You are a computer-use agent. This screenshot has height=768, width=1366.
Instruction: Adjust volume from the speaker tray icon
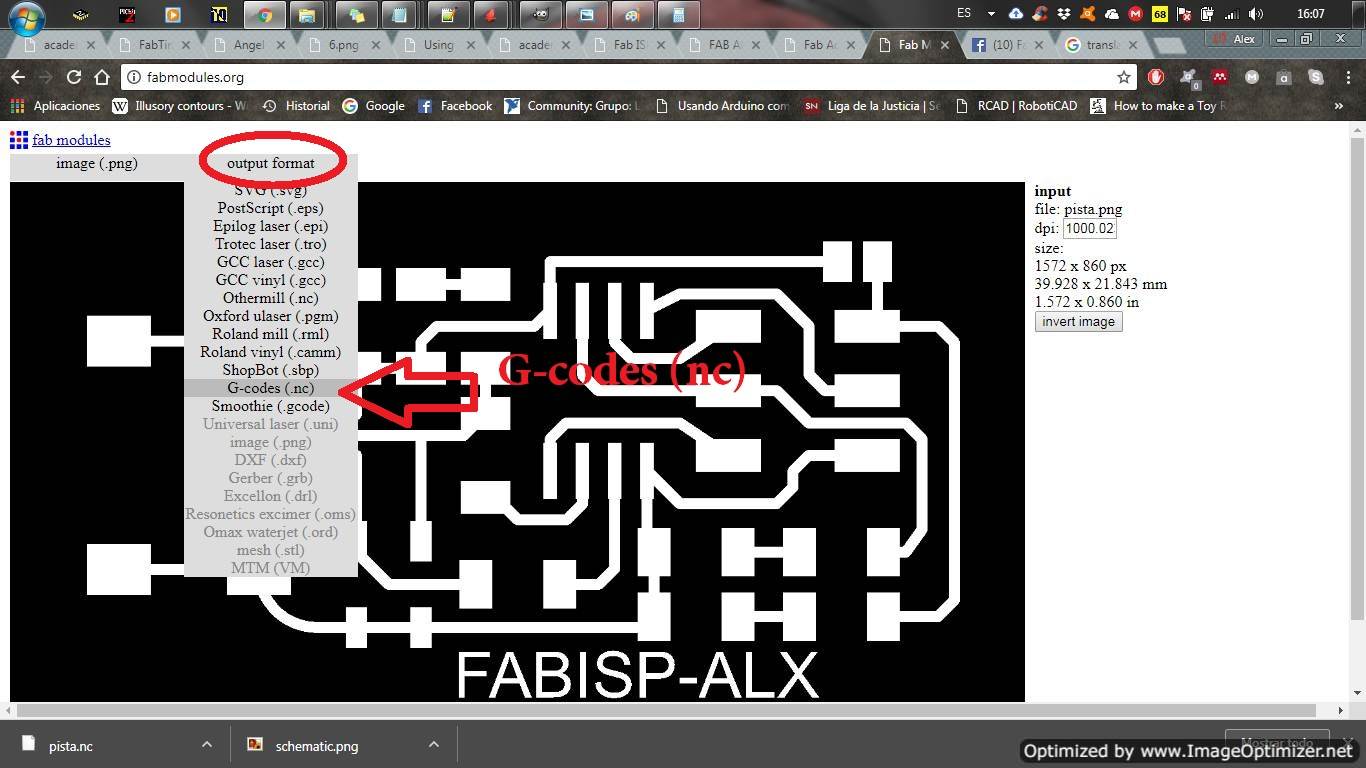coord(1256,14)
